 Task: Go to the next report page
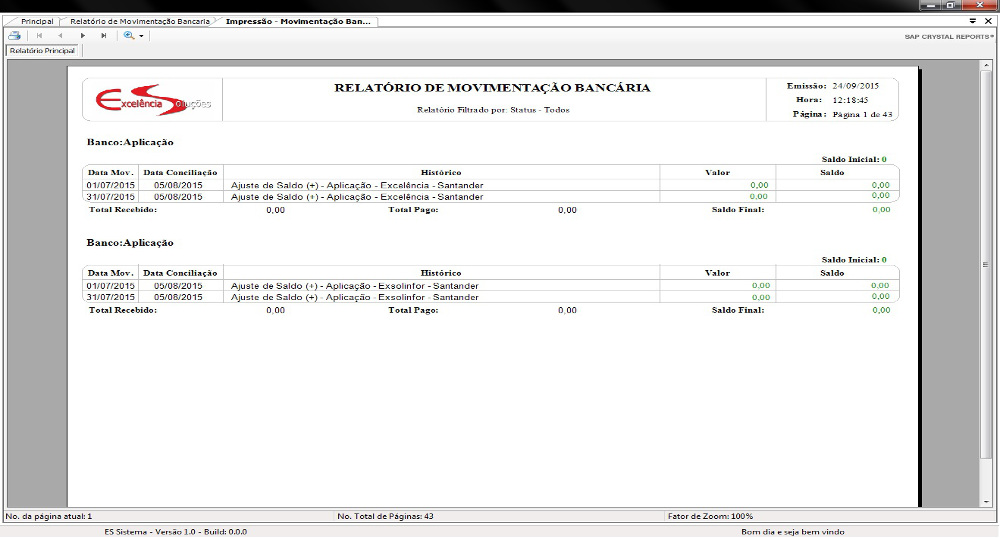(x=82, y=35)
